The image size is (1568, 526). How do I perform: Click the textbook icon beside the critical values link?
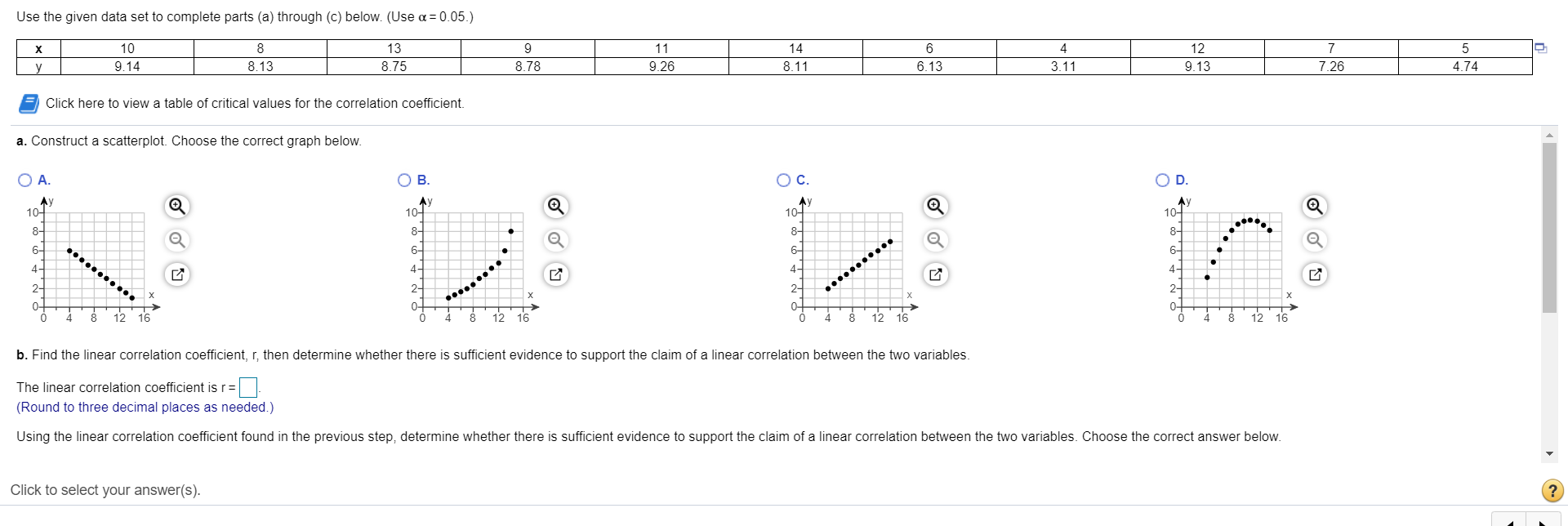(x=29, y=103)
